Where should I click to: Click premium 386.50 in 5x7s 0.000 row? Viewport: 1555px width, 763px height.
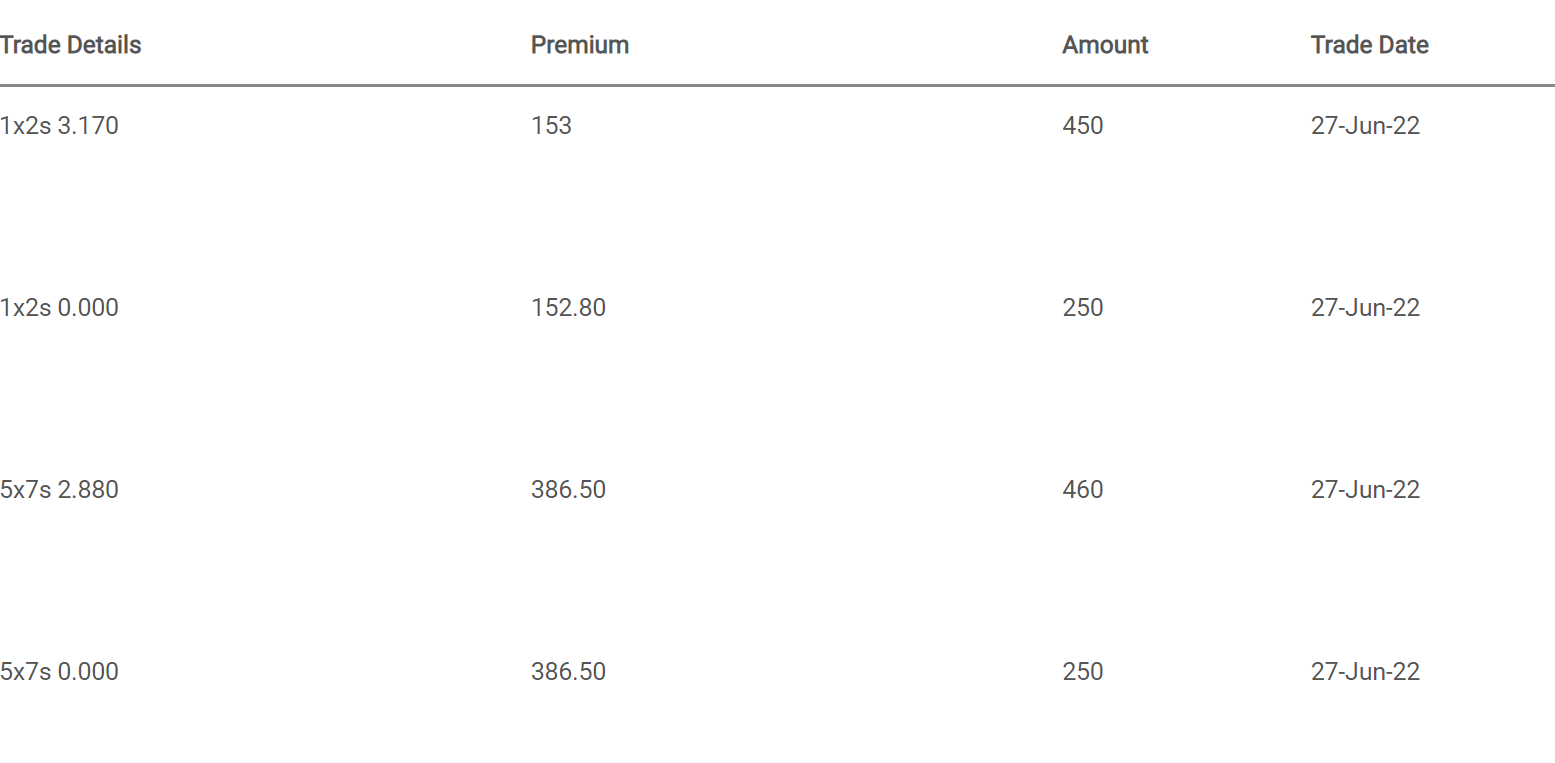tap(569, 672)
